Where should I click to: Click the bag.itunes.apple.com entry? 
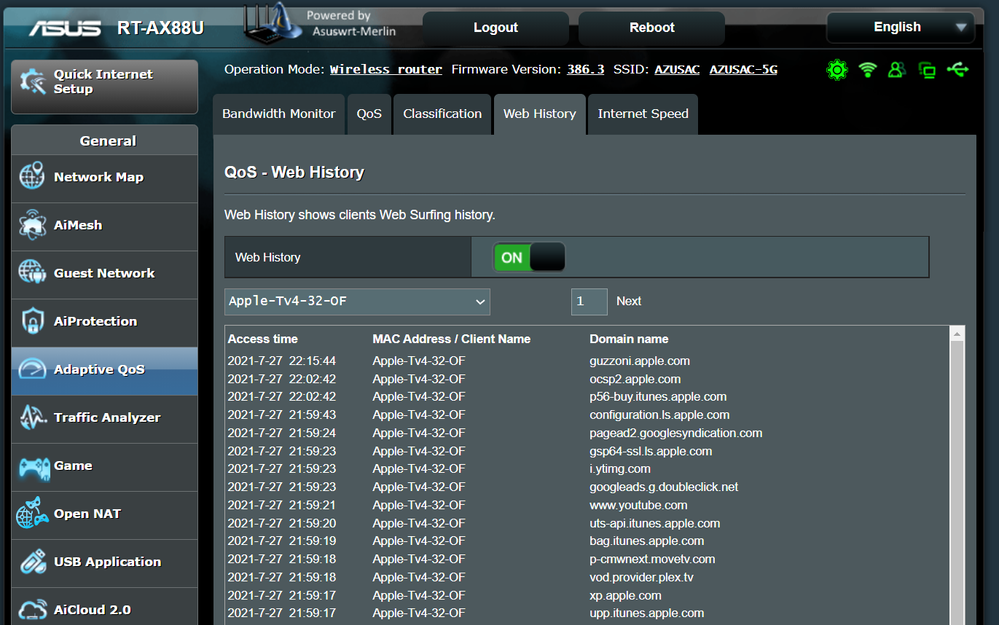tap(646, 541)
